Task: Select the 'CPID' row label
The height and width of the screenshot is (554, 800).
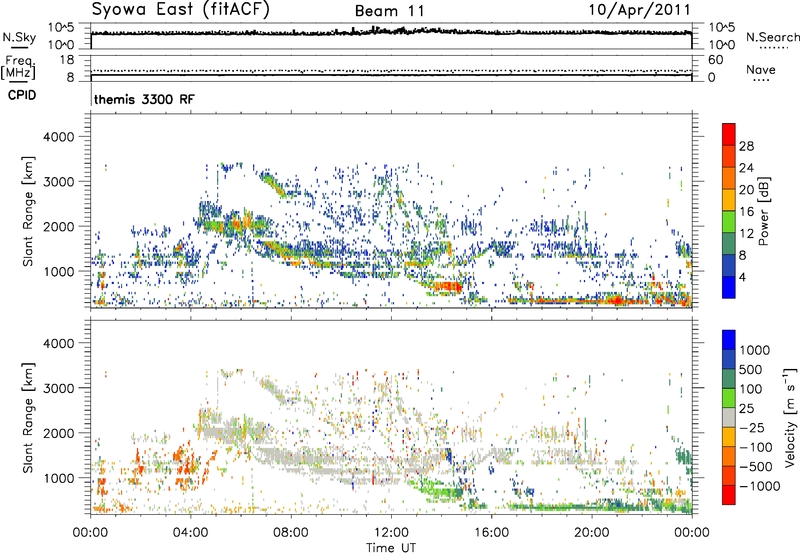Action: click(22, 95)
